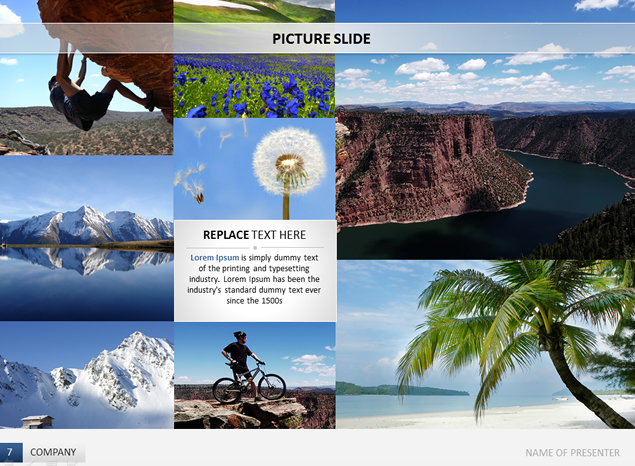The width and height of the screenshot is (635, 466).
Task: Click the Lorem Ipsum highlighted text
Action: coord(215,257)
